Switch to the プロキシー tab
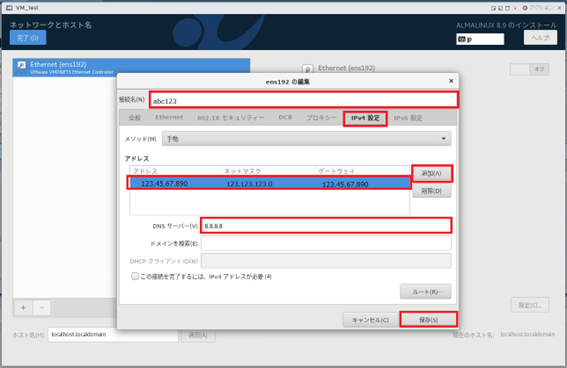The height and width of the screenshot is (368, 567). click(x=321, y=117)
